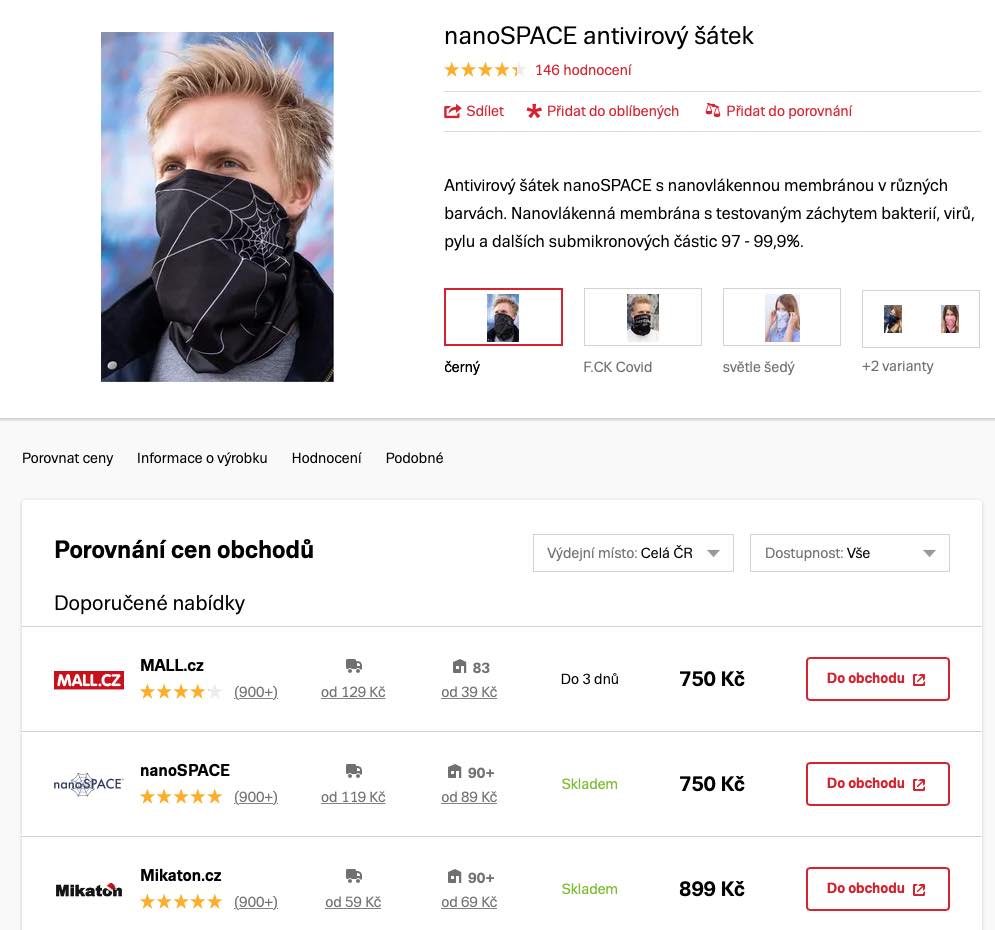The height and width of the screenshot is (930, 995).
Task: Expand the +2 varianty selector
Action: 920,318
